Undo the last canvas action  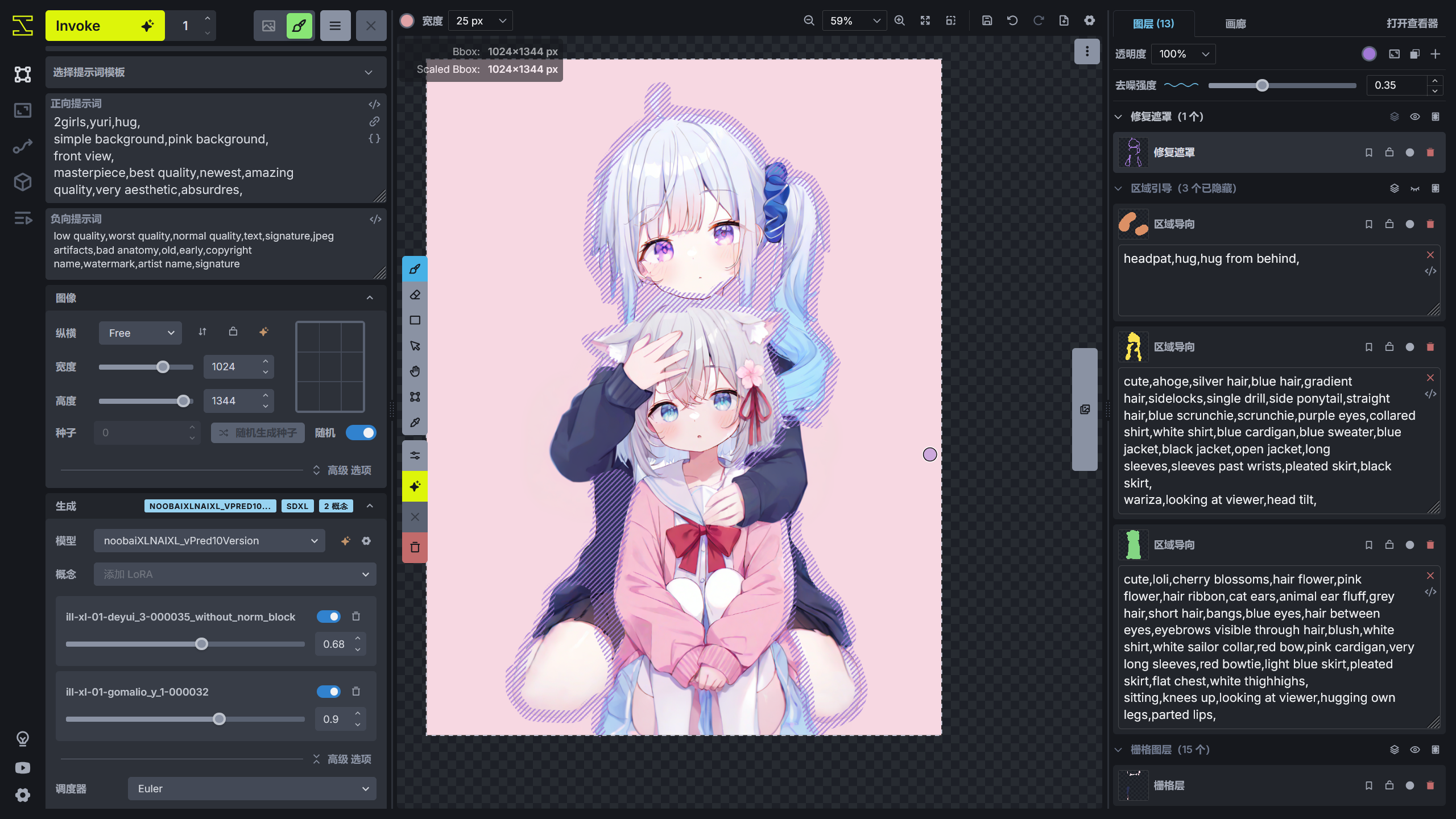point(1012,20)
